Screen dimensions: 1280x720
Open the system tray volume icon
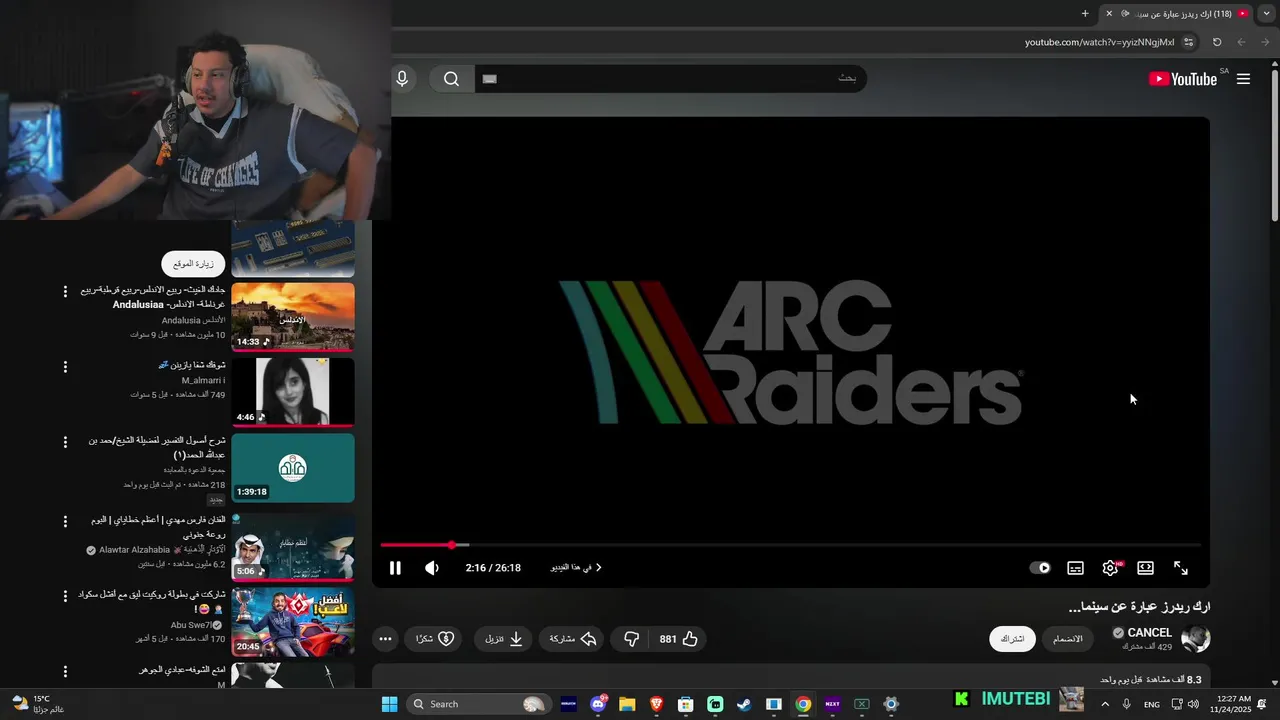coord(1193,704)
